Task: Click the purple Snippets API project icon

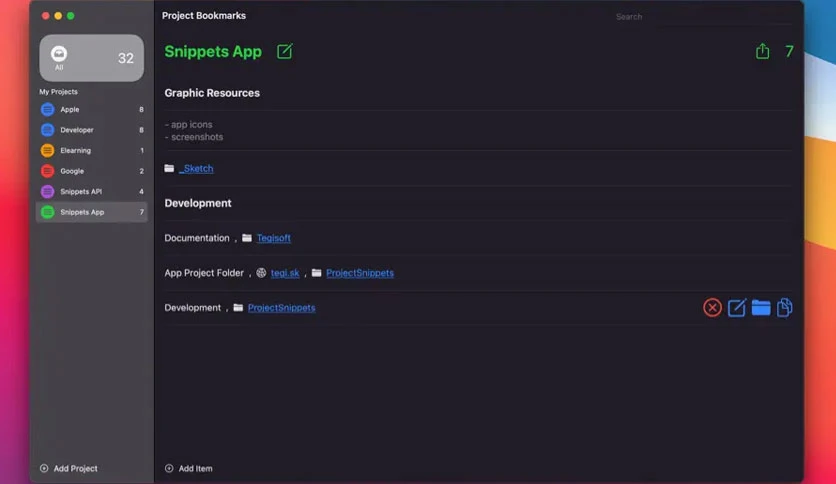Action: pyautogui.click(x=47, y=191)
